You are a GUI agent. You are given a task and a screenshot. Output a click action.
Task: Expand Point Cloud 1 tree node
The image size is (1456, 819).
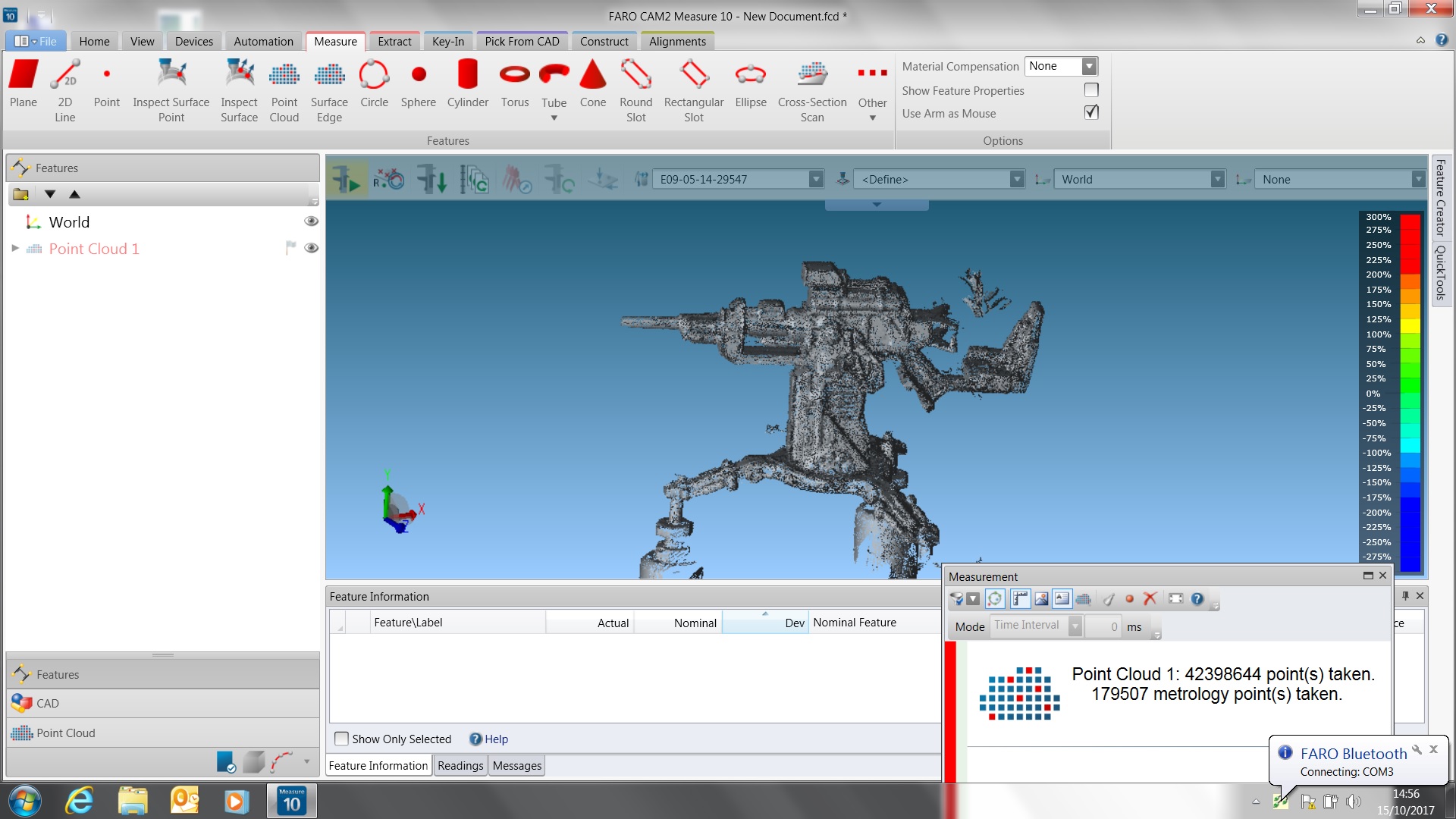click(14, 248)
